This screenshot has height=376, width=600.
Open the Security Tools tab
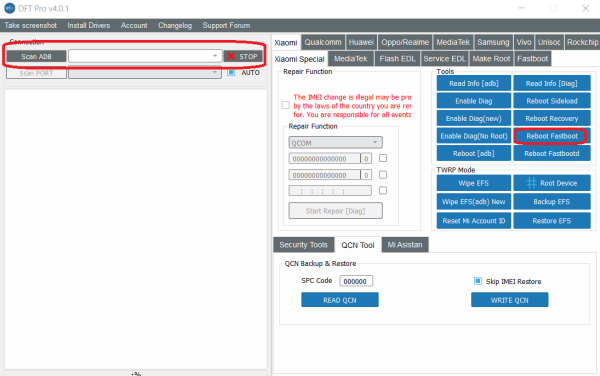pyautogui.click(x=303, y=245)
